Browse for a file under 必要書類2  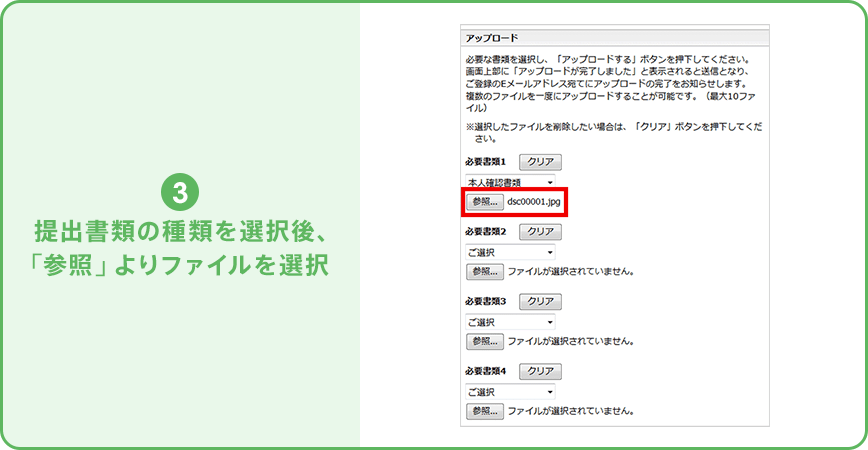pos(484,271)
